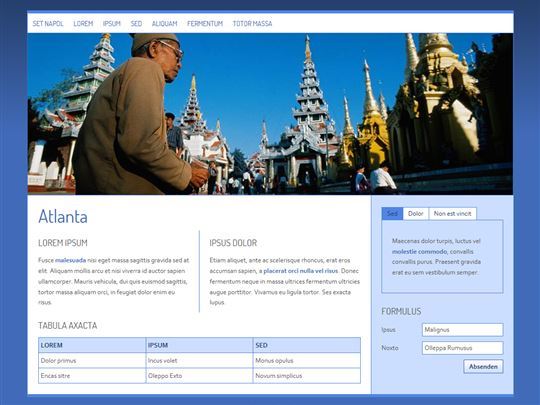Follow the placerat orci nulla vel risus link
The height and width of the screenshot is (405, 540).
point(301,271)
